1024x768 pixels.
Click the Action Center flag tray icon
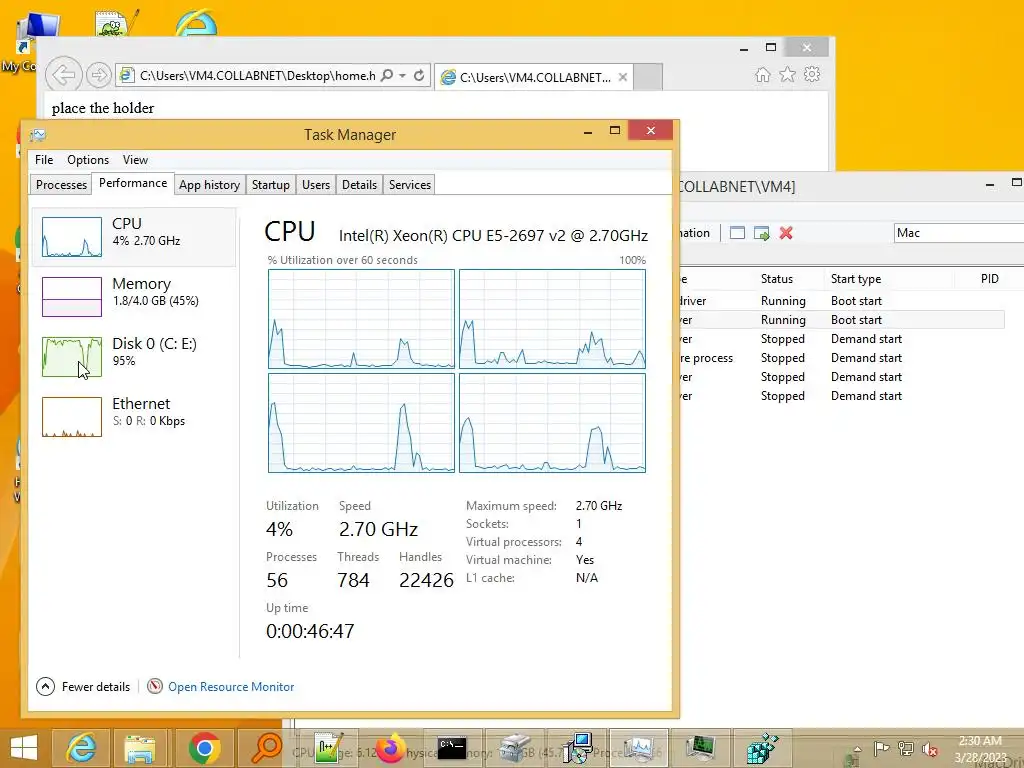click(881, 749)
